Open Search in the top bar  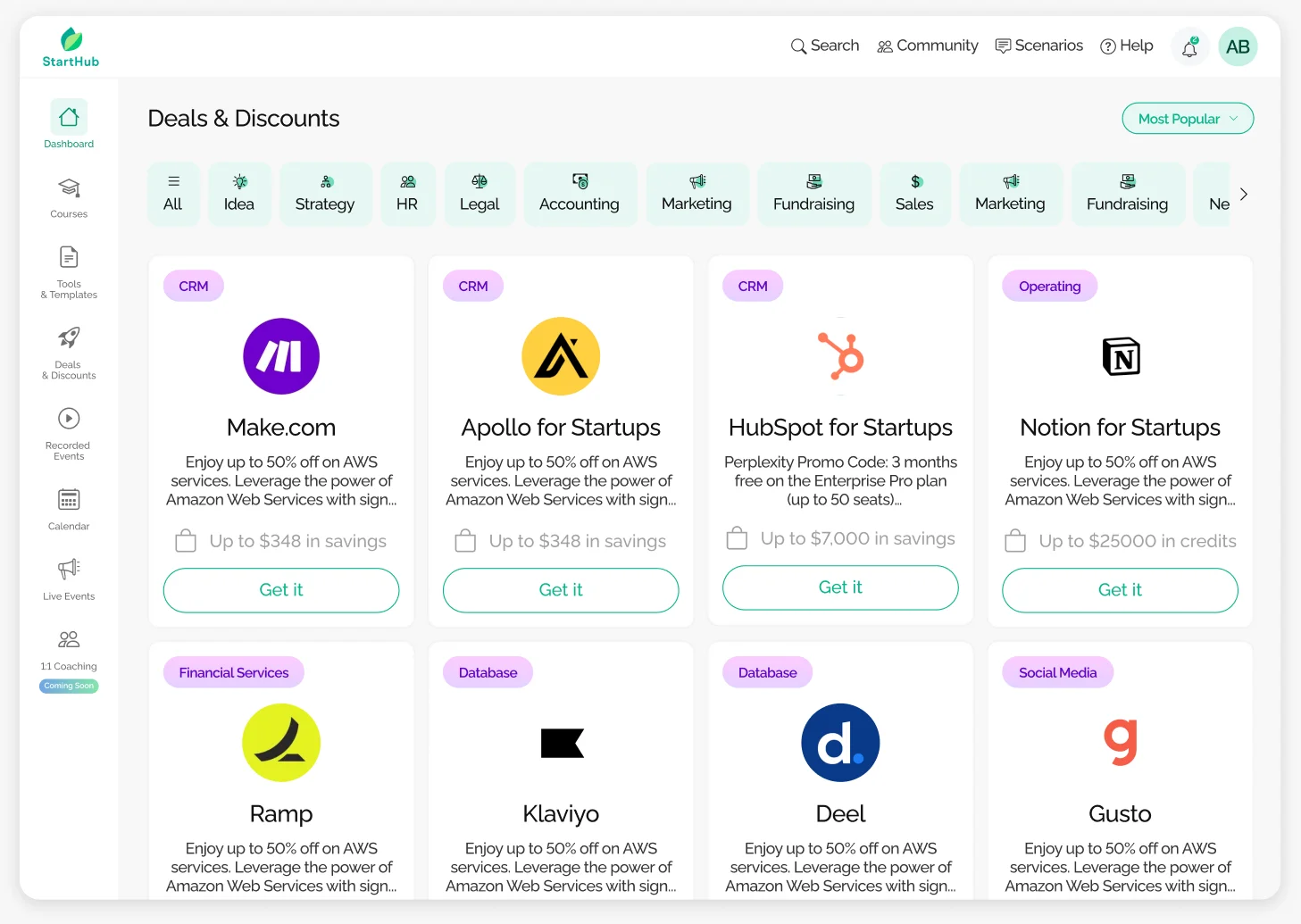[825, 46]
